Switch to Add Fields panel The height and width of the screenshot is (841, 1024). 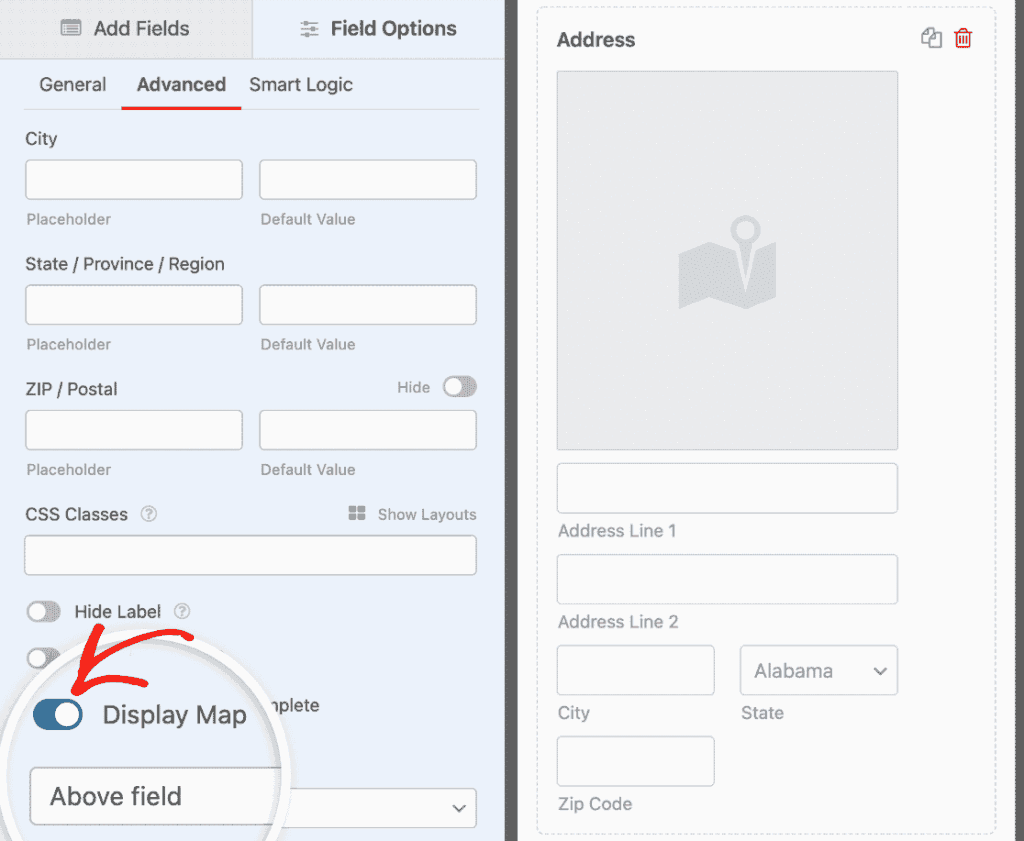pyautogui.click(x=126, y=29)
